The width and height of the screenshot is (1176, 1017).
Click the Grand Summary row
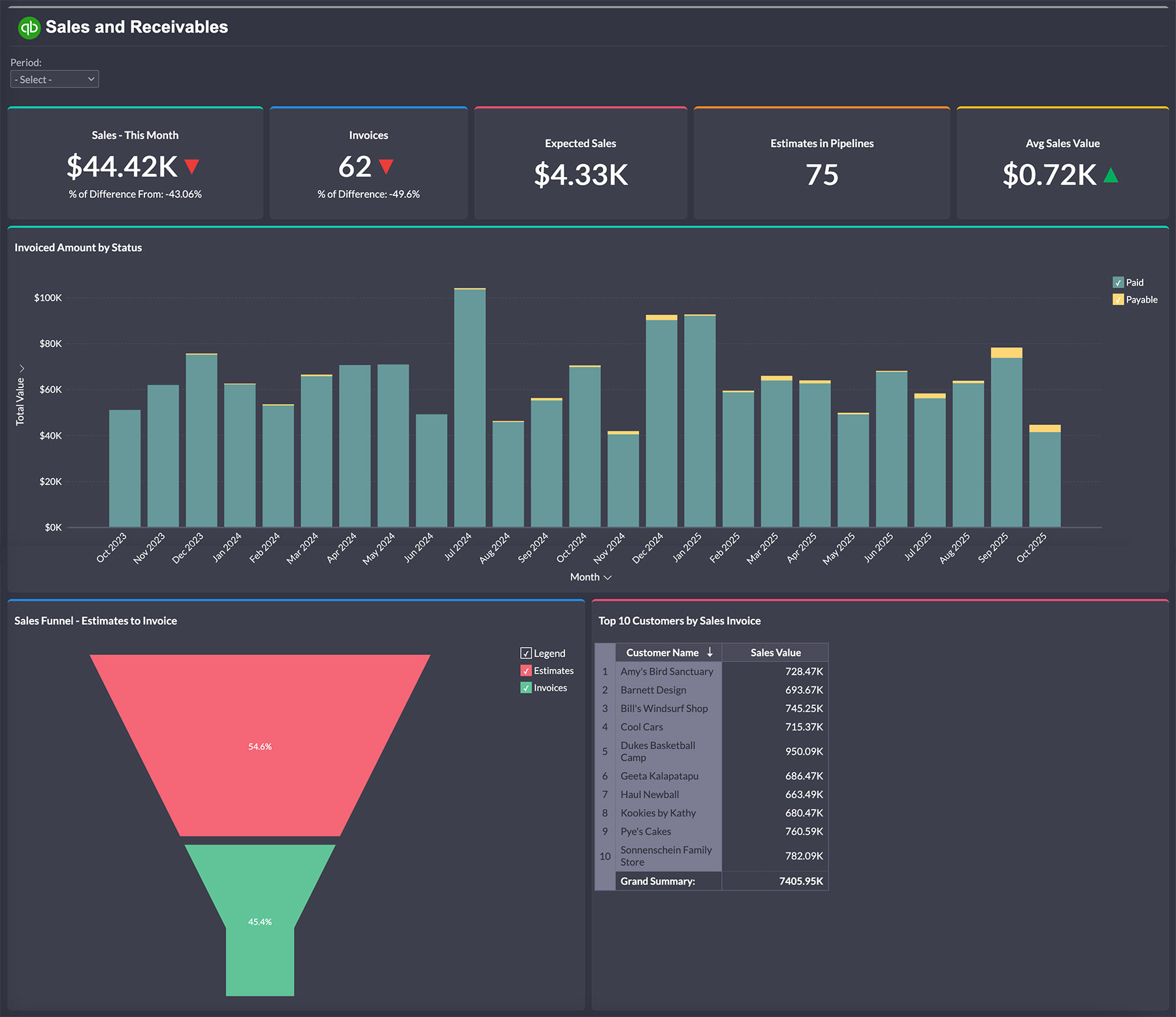[x=658, y=881]
